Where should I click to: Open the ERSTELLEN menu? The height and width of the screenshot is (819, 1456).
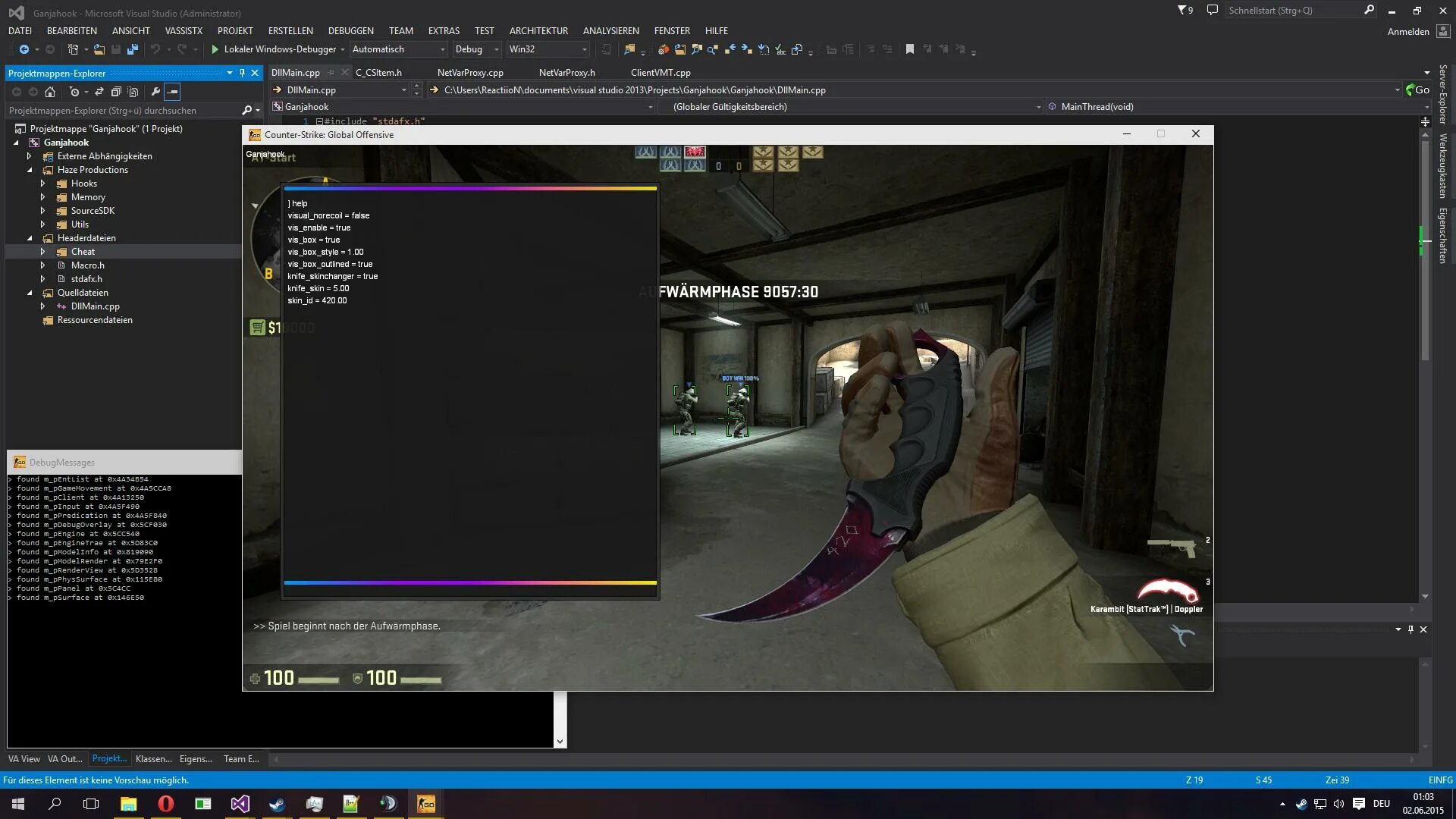point(290,31)
